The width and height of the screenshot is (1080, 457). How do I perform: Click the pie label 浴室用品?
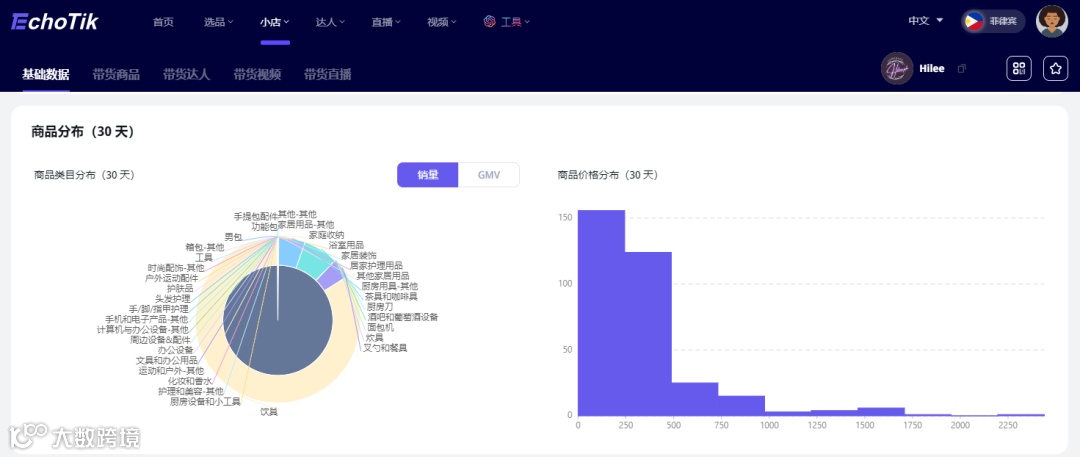point(346,245)
